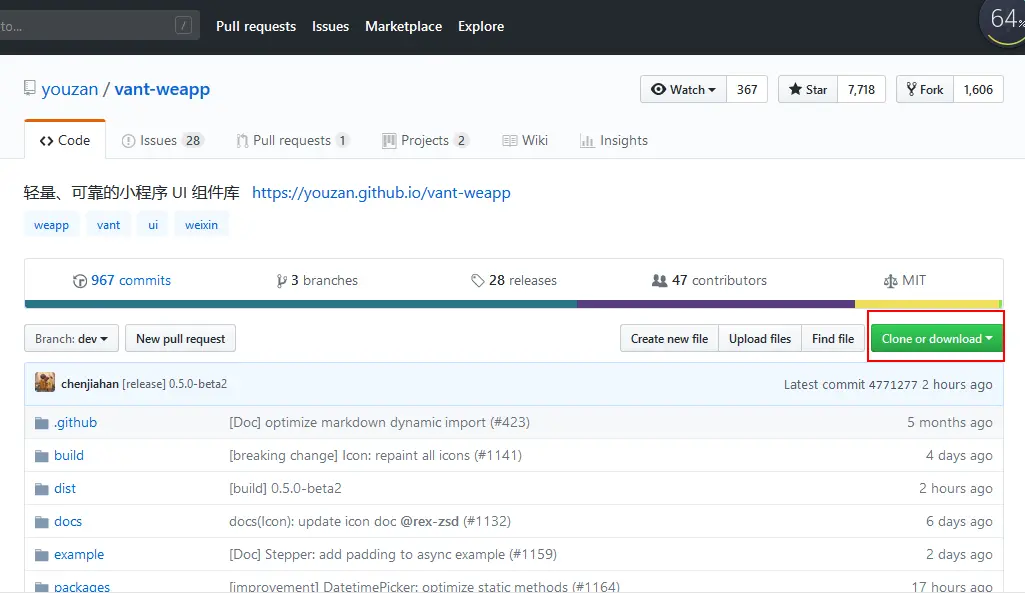The width and height of the screenshot is (1025, 593).
Task: Open the vant-weapp repository link
Action: (x=162, y=89)
